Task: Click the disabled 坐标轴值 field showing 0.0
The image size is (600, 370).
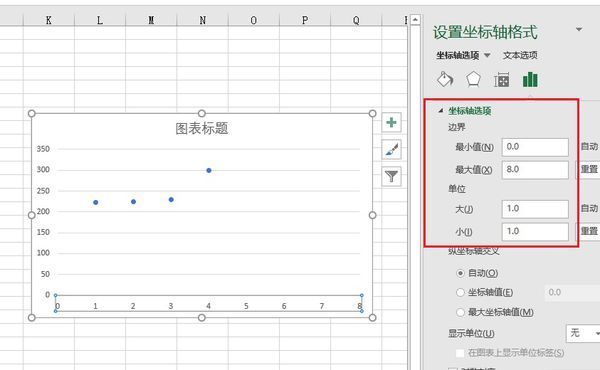Action: (x=572, y=293)
